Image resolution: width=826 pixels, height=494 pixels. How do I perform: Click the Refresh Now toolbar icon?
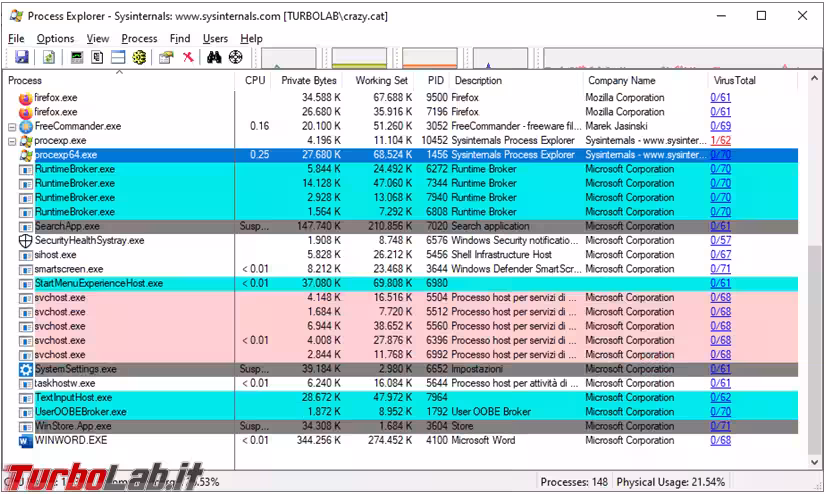tap(47, 58)
